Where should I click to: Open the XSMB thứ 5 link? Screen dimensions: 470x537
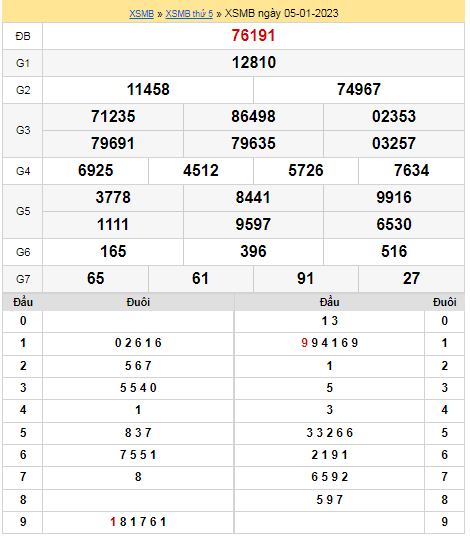[x=189, y=14]
